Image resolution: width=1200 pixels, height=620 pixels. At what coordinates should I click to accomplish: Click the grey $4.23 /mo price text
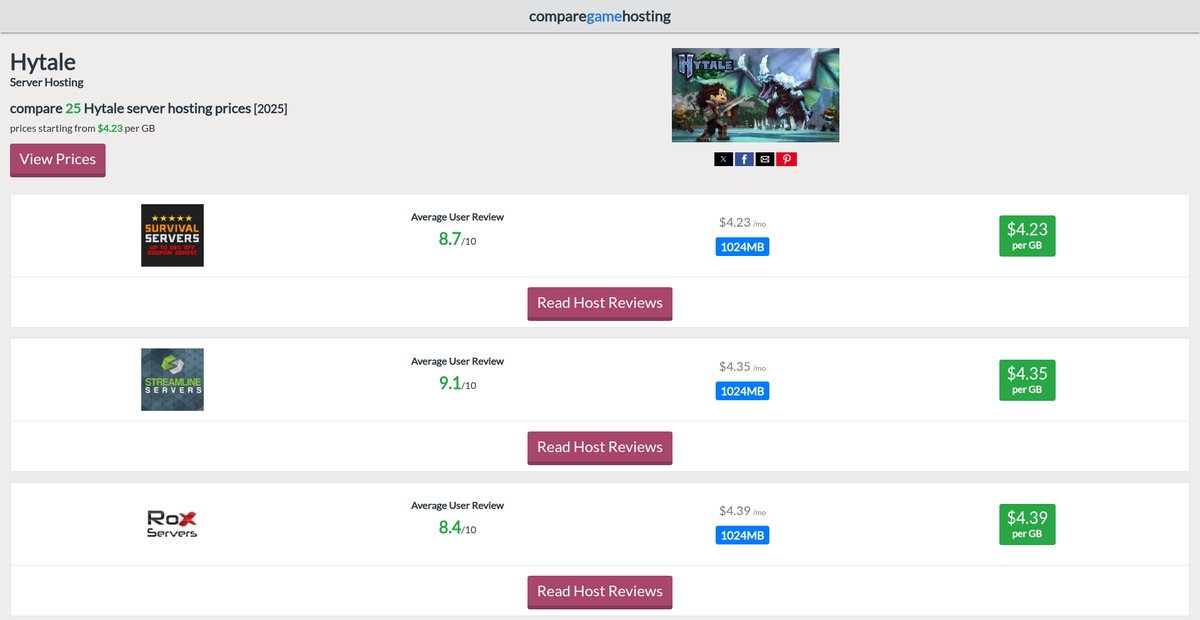tap(742, 223)
